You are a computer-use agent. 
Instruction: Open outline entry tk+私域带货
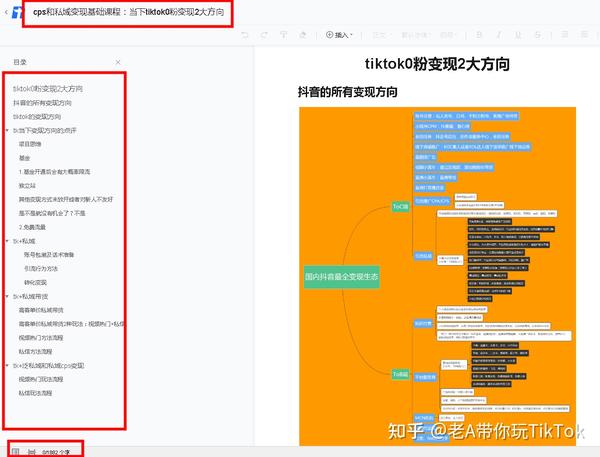(30, 297)
